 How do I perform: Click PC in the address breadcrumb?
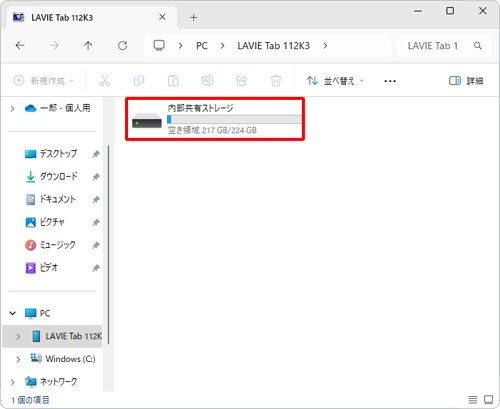[x=202, y=46]
